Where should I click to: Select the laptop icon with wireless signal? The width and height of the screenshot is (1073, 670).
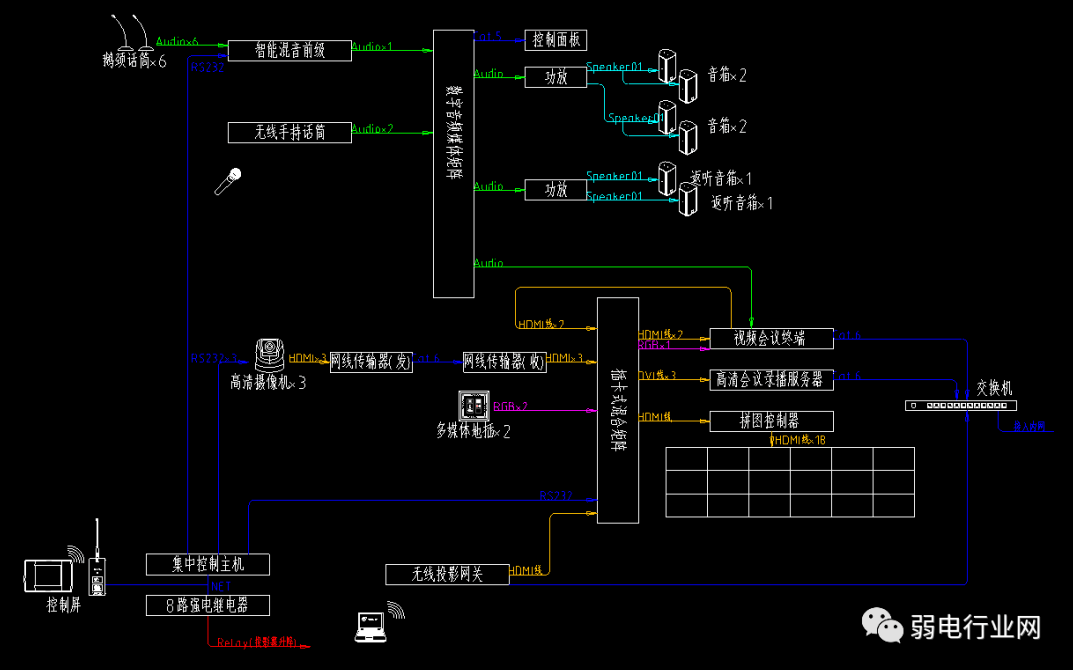click(x=371, y=625)
